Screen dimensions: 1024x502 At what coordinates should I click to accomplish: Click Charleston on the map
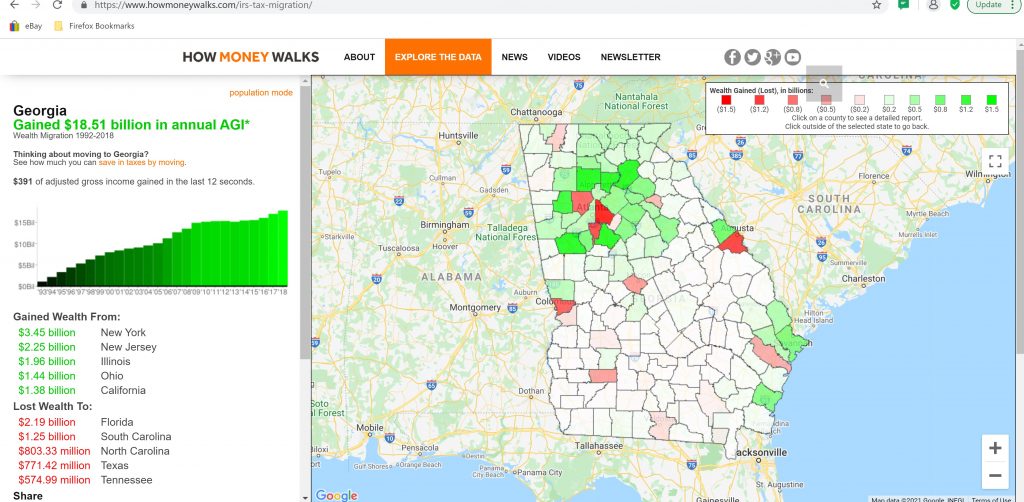(x=863, y=278)
